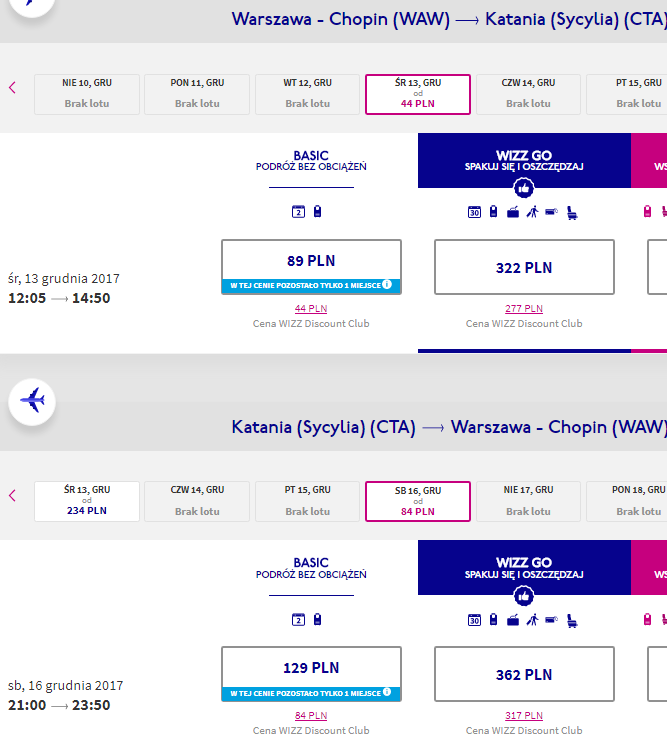Click return WIZZ GO priority boarding icon
This screenshot has width=667, height=738.
532,620
